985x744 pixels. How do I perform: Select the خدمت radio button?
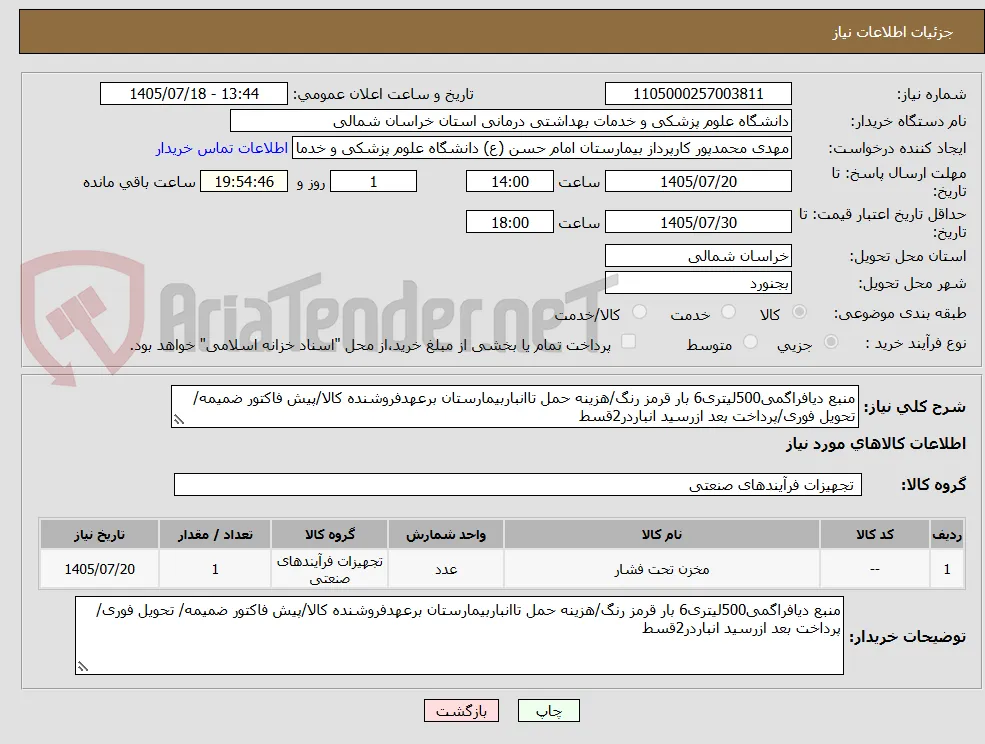click(x=728, y=312)
